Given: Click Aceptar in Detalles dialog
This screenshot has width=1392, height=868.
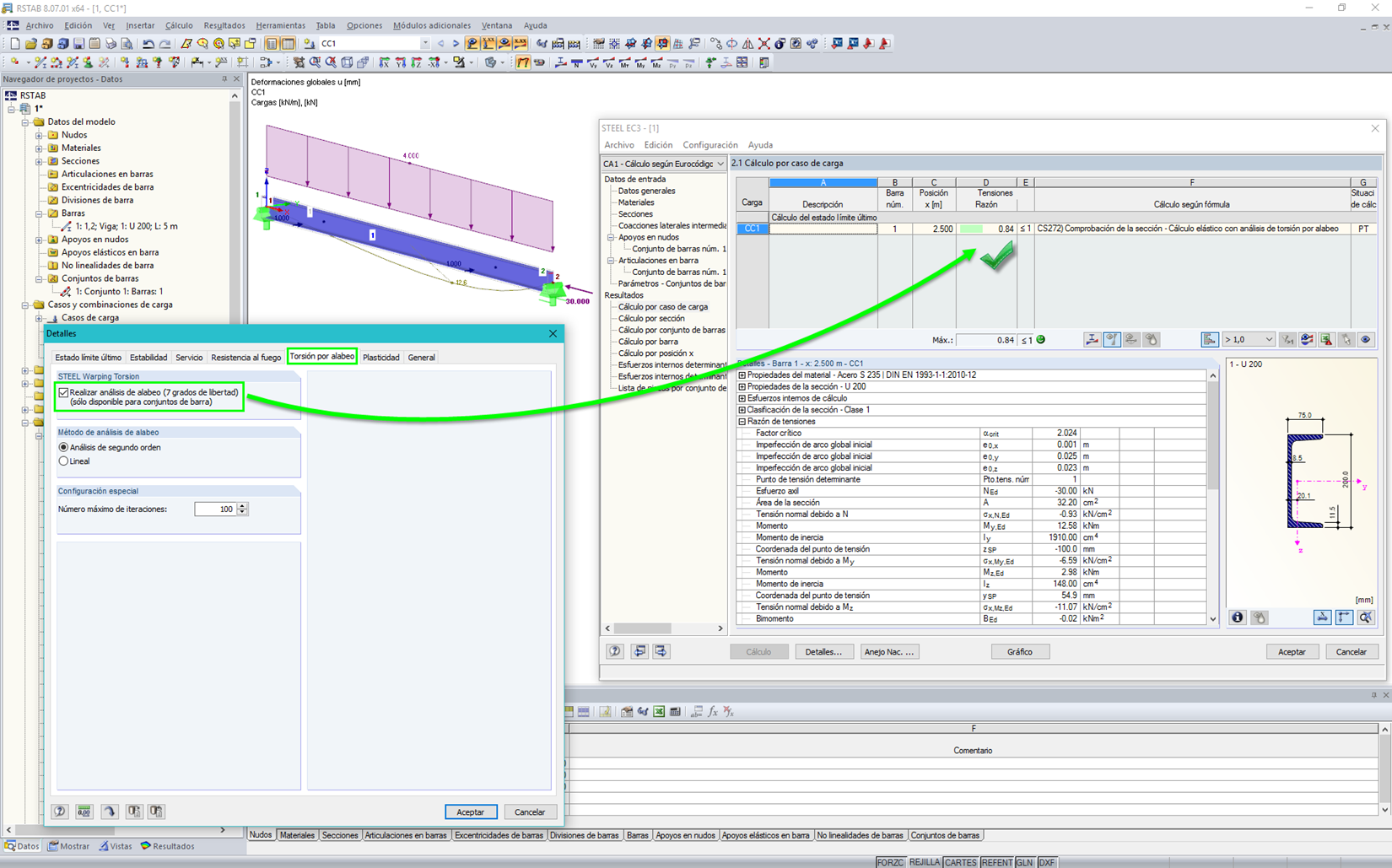Looking at the screenshot, I should 470,811.
